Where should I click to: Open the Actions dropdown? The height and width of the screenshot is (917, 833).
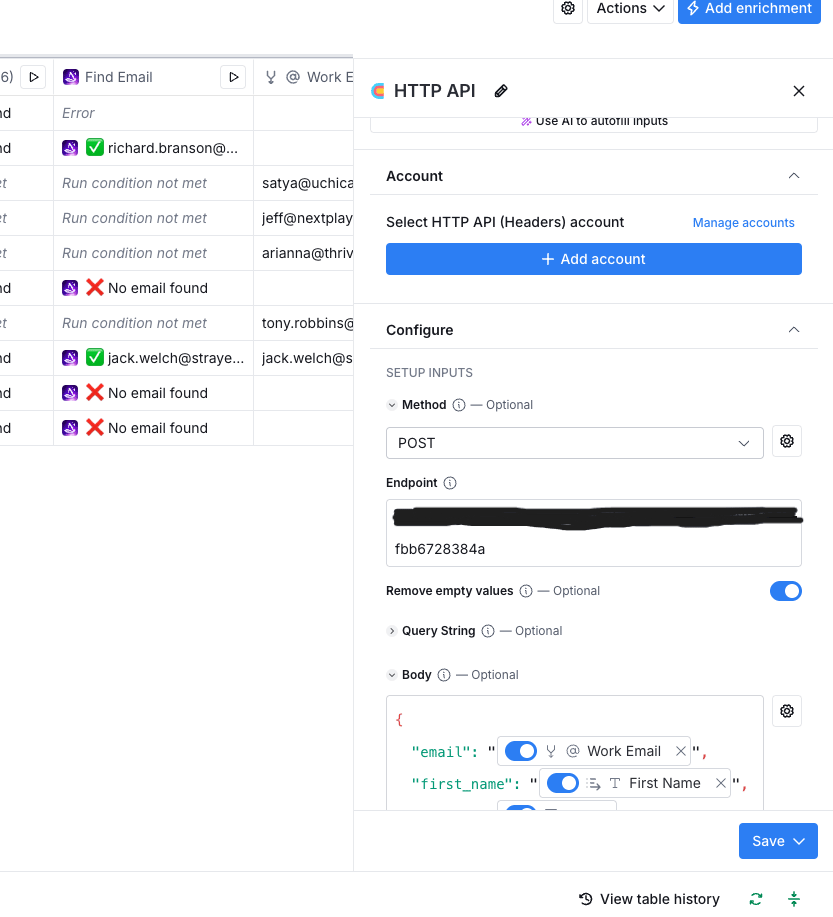631,9
